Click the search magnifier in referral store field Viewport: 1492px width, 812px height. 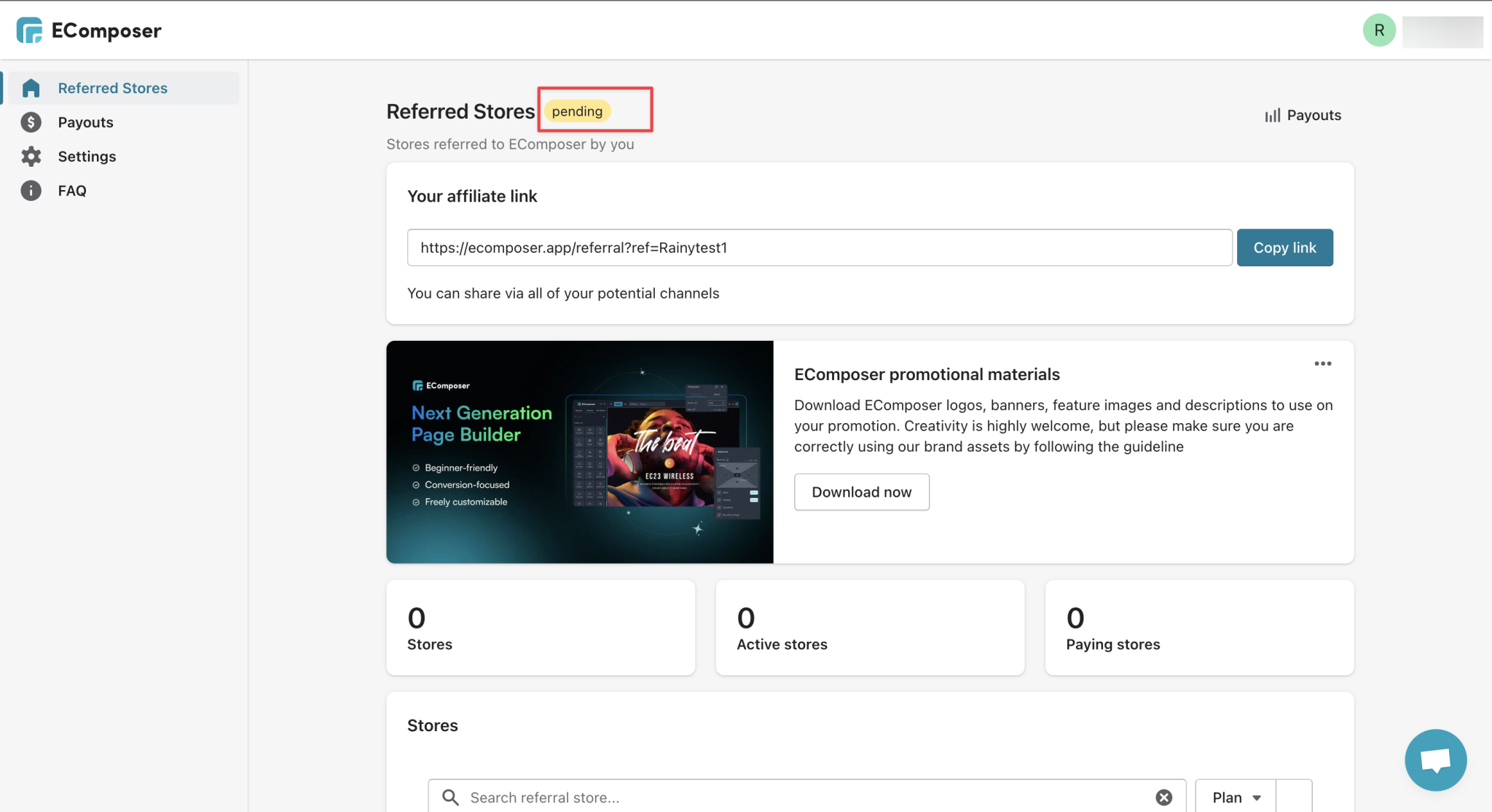click(449, 797)
